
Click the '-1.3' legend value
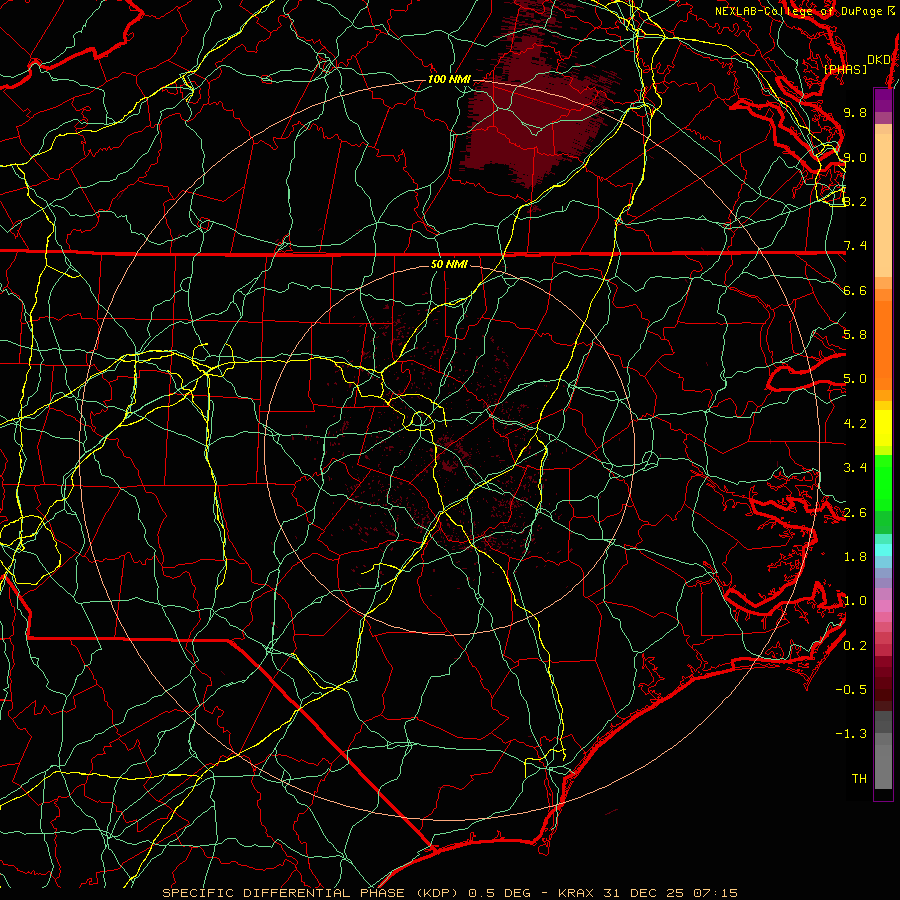tap(851, 734)
